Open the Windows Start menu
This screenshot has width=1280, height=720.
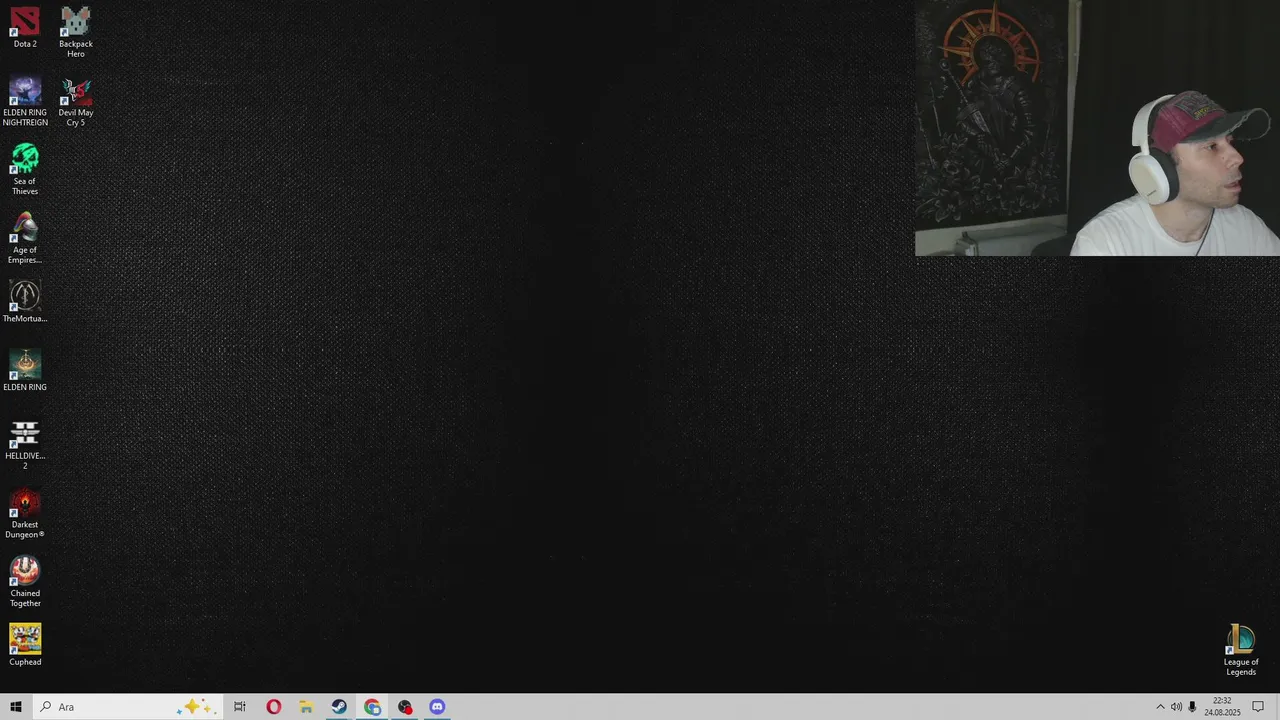pos(16,707)
